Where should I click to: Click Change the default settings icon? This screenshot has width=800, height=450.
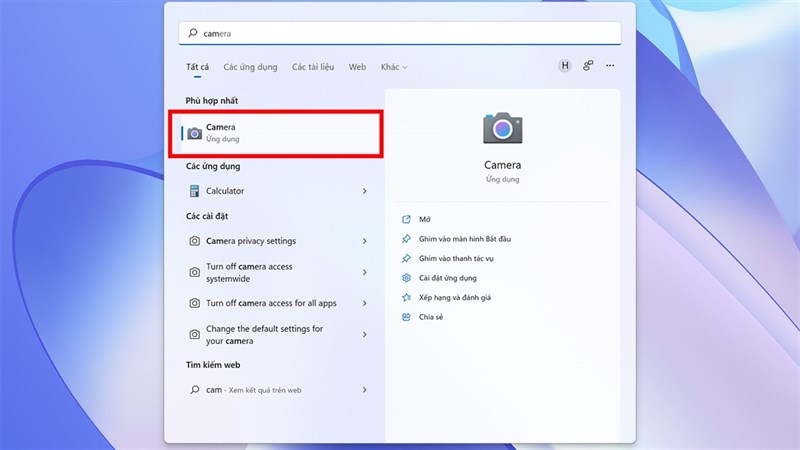pyautogui.click(x=194, y=335)
